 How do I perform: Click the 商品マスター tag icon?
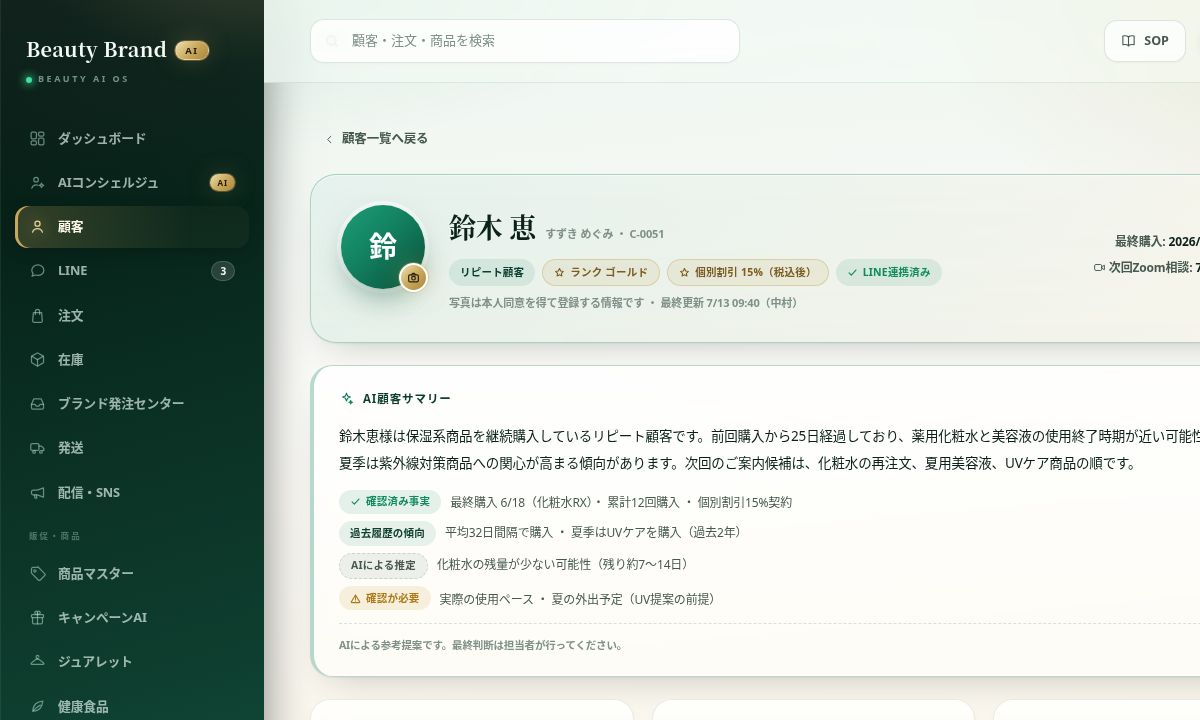coord(38,574)
